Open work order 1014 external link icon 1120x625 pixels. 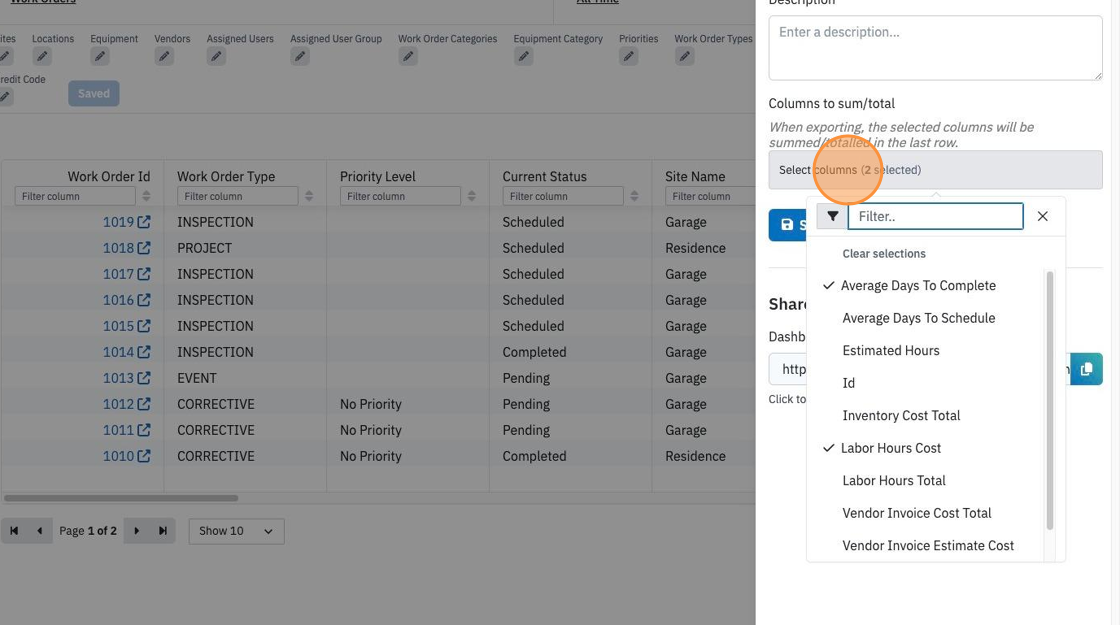(x=144, y=352)
